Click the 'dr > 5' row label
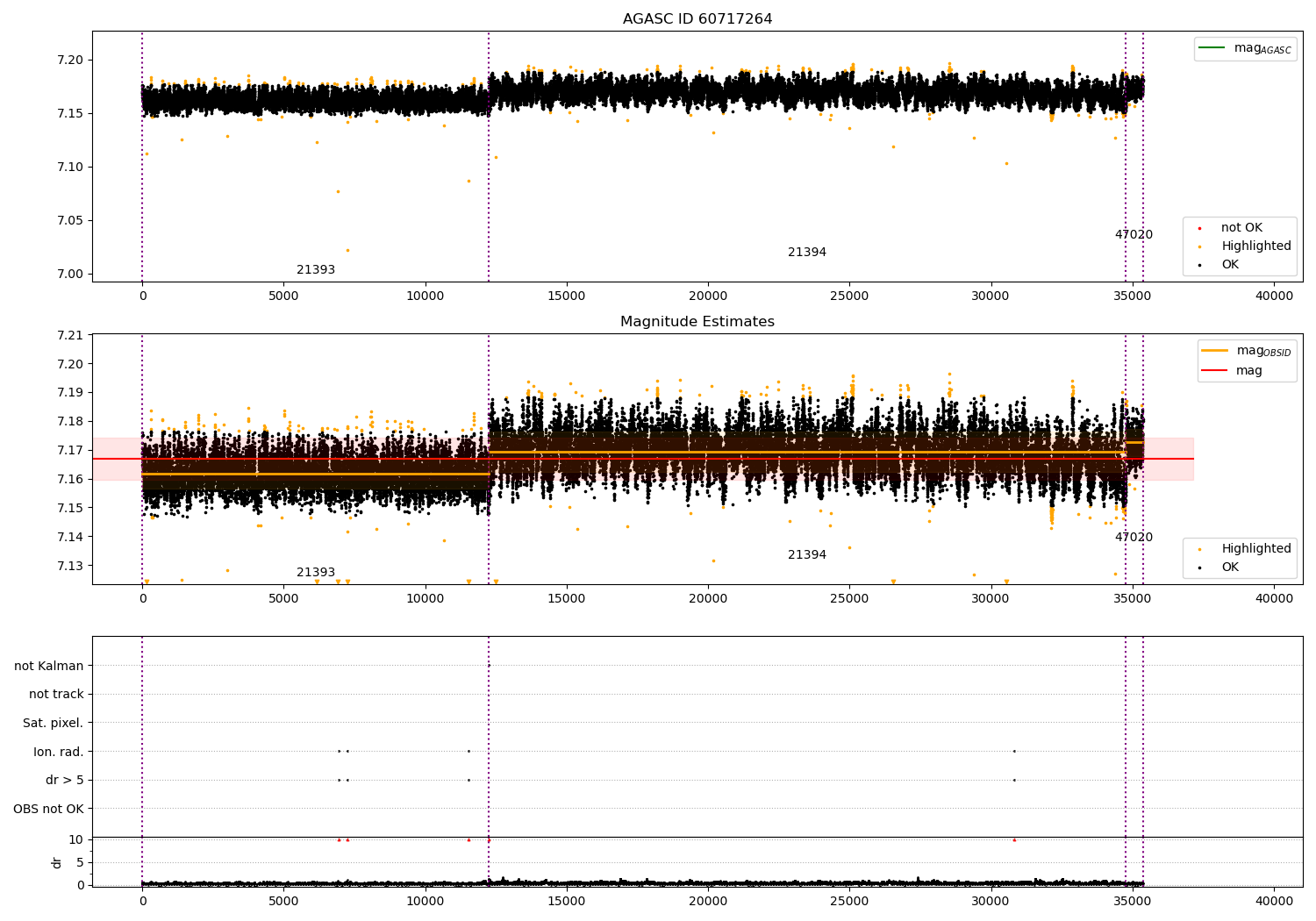Viewport: 1316px width, 921px height. (64, 780)
